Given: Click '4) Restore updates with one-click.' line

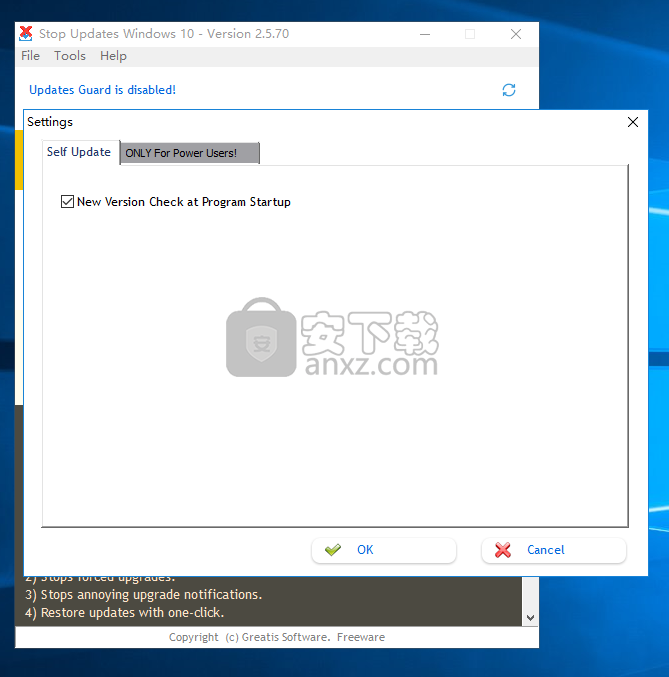Looking at the screenshot, I should pyautogui.click(x=124, y=613).
